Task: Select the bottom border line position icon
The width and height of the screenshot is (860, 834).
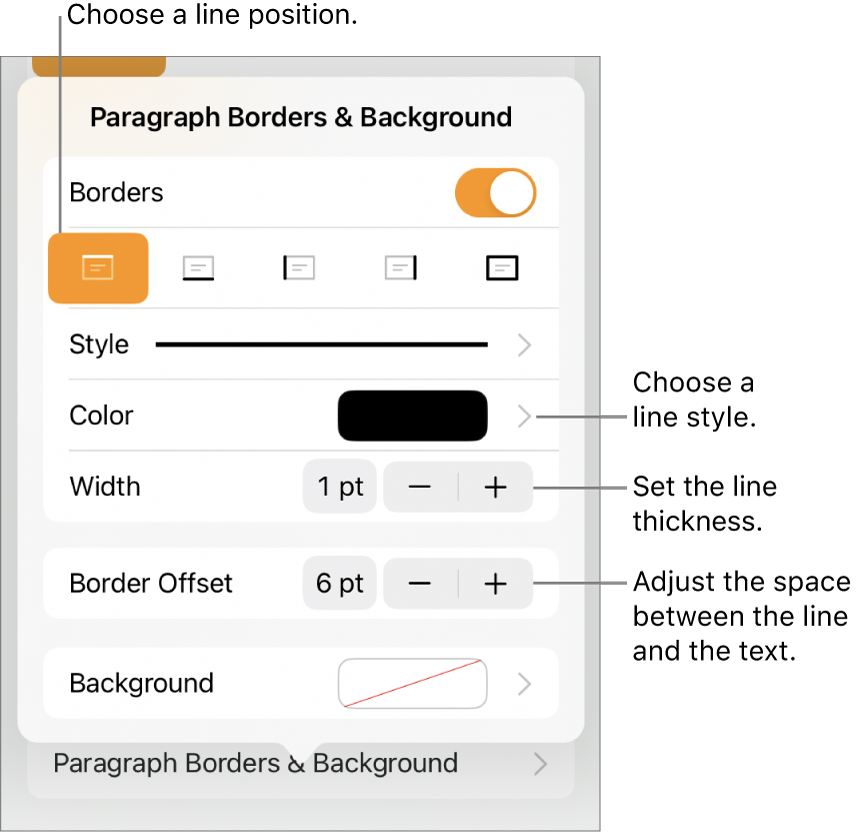Action: [199, 268]
